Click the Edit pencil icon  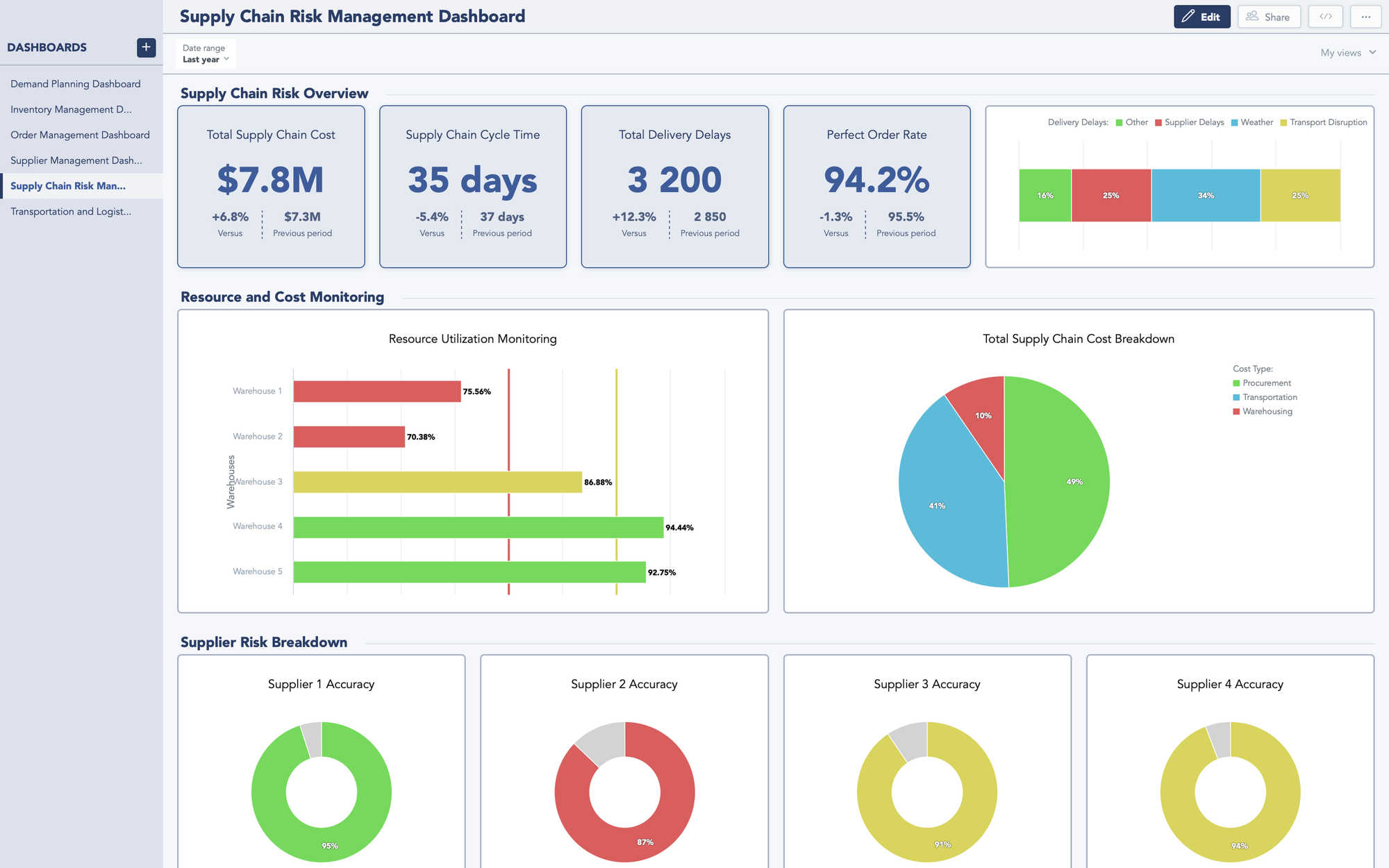[1188, 16]
